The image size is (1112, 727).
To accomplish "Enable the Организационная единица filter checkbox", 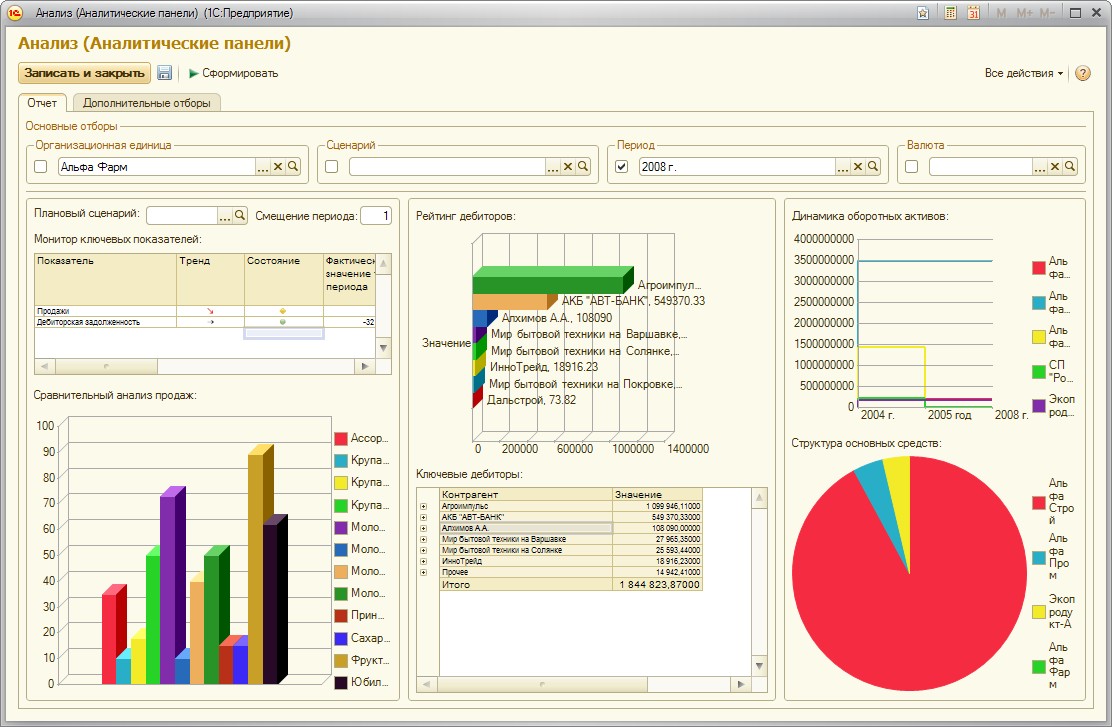I will tap(40, 167).
